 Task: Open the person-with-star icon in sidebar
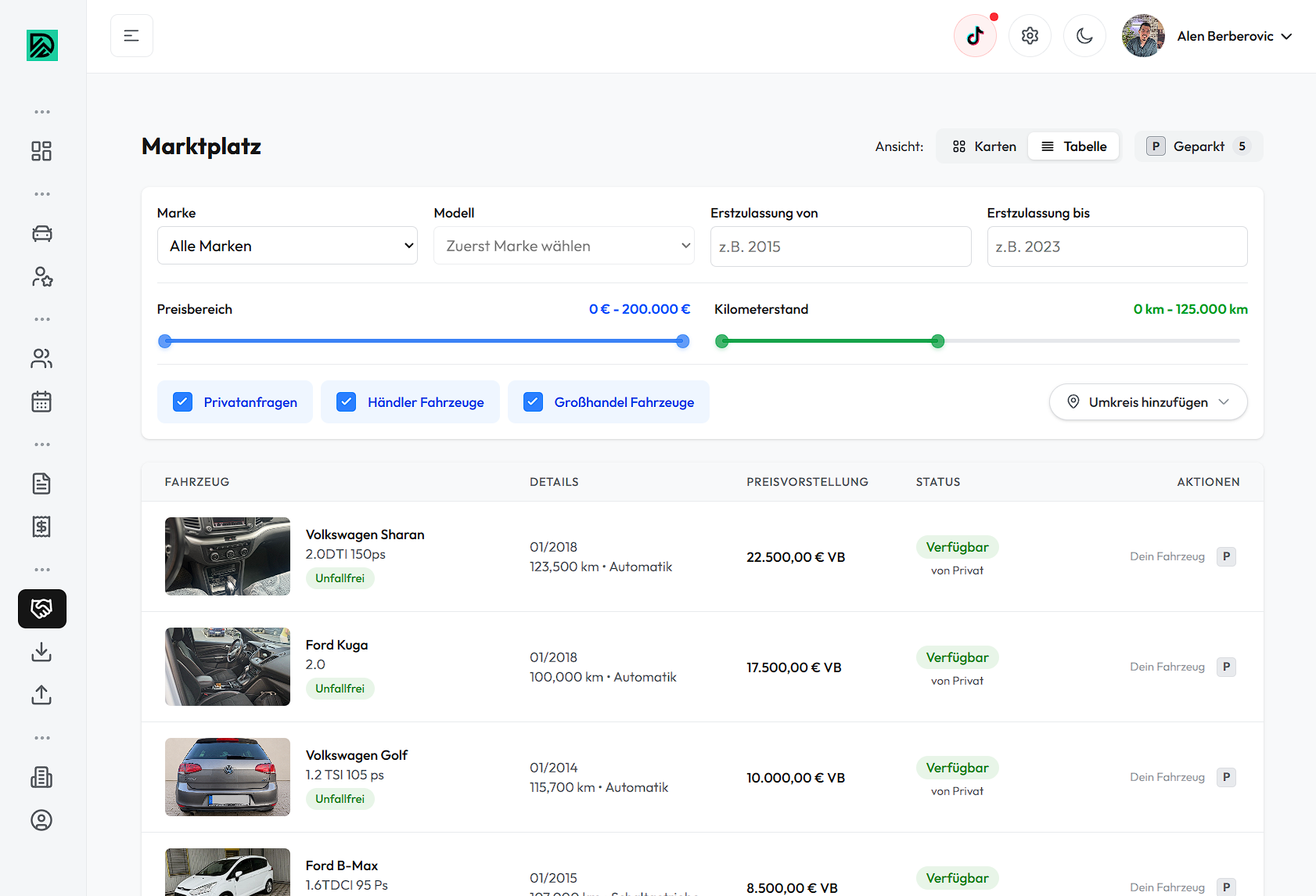pos(41,276)
